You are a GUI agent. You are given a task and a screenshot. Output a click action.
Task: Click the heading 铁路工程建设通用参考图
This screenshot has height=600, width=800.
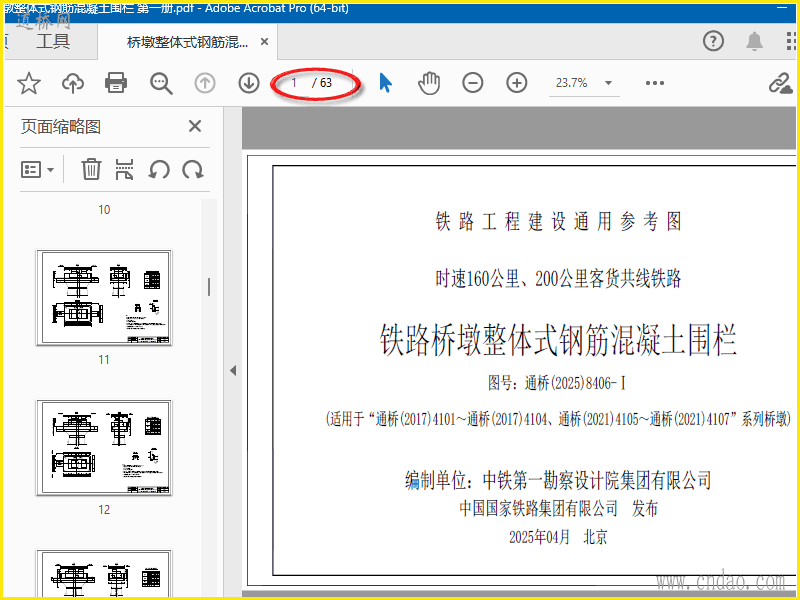pos(559,221)
